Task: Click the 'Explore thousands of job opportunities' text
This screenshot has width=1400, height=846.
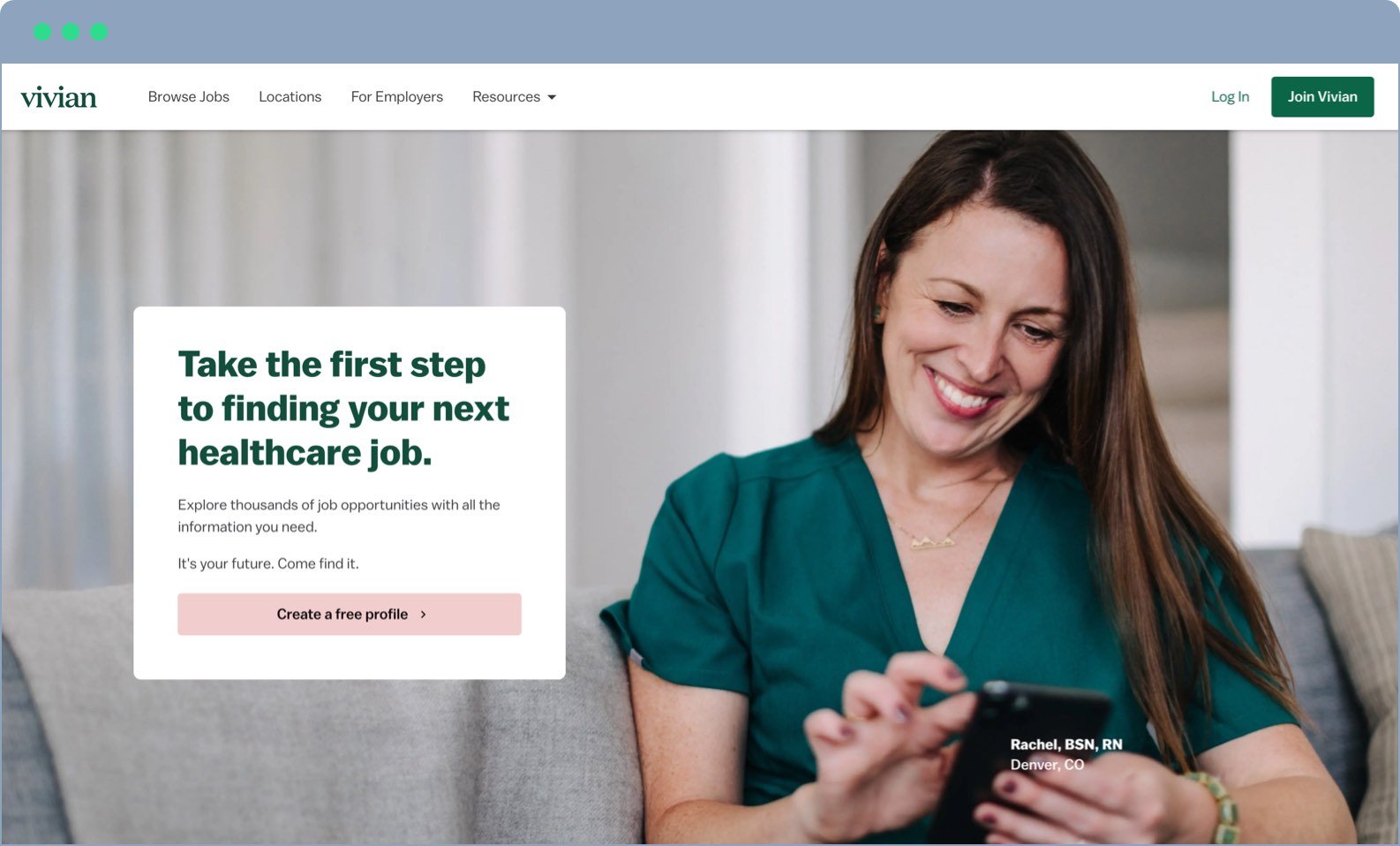Action: pyautogui.click(x=339, y=516)
